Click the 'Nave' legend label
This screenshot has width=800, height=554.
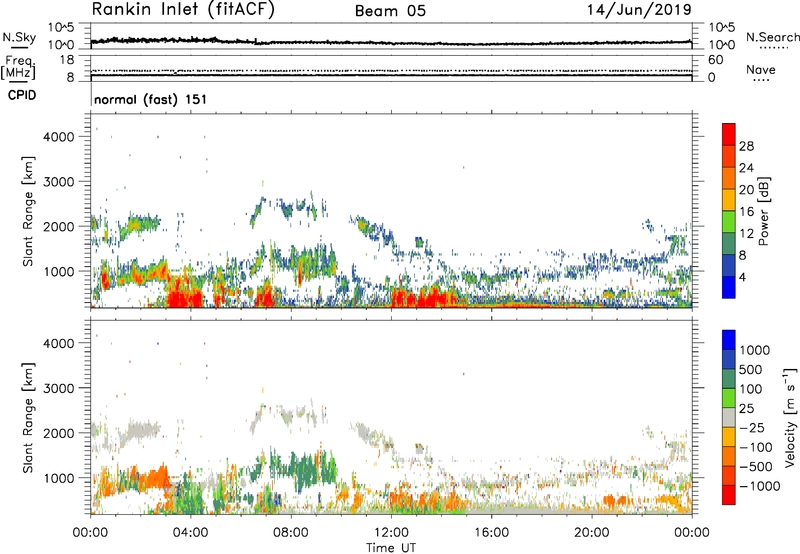coord(761,69)
